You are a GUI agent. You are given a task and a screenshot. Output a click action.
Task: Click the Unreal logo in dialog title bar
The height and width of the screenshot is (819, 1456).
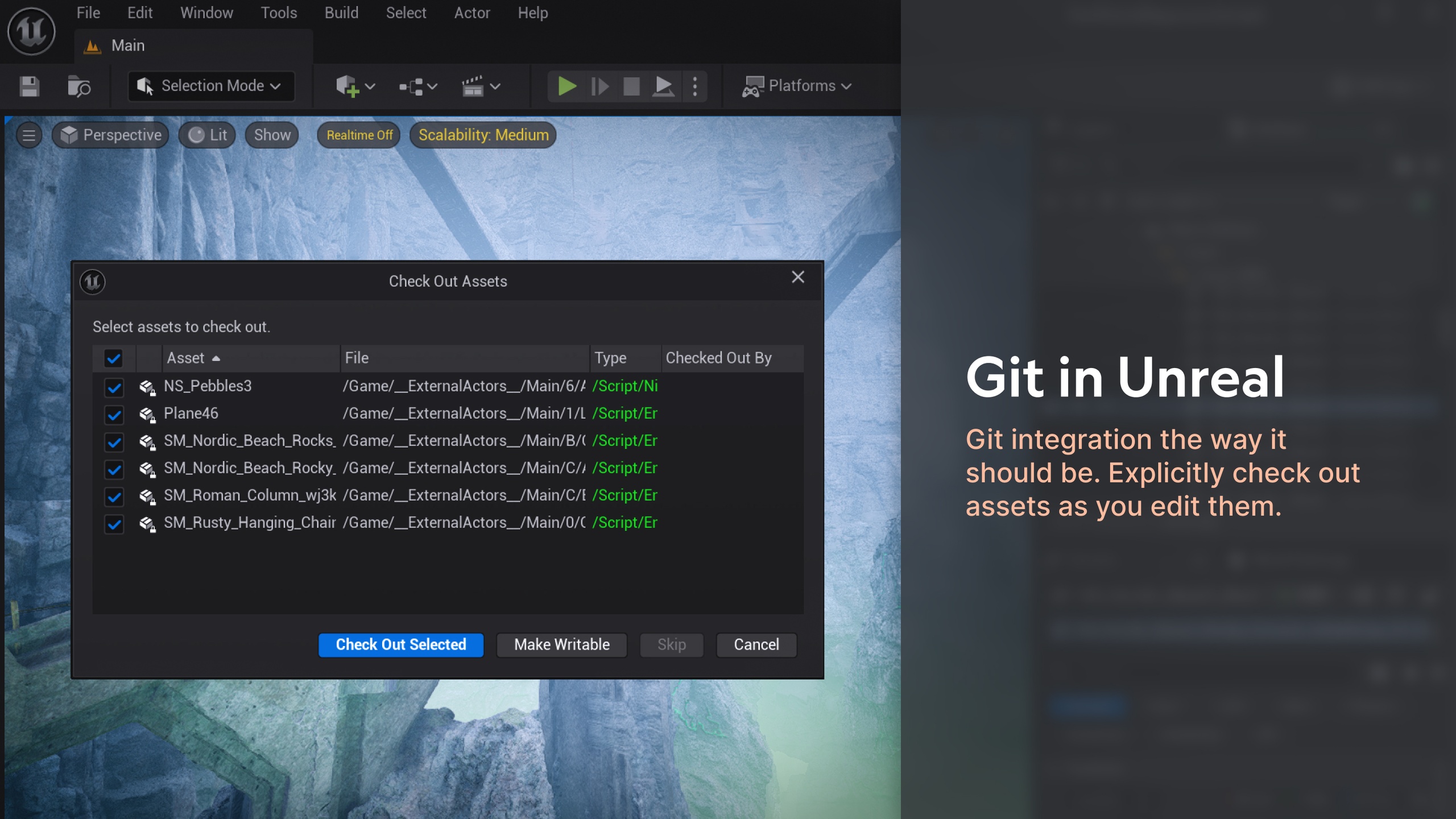92,282
